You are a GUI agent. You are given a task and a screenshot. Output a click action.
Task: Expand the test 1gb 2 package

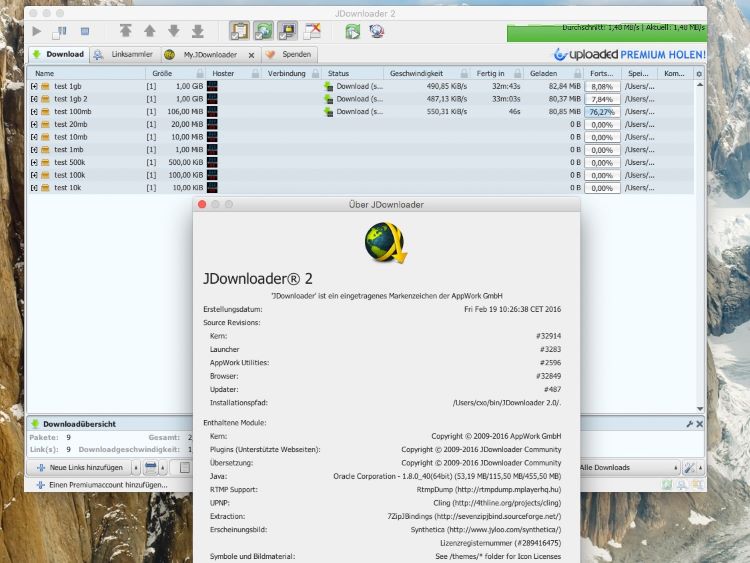[x=34, y=99]
